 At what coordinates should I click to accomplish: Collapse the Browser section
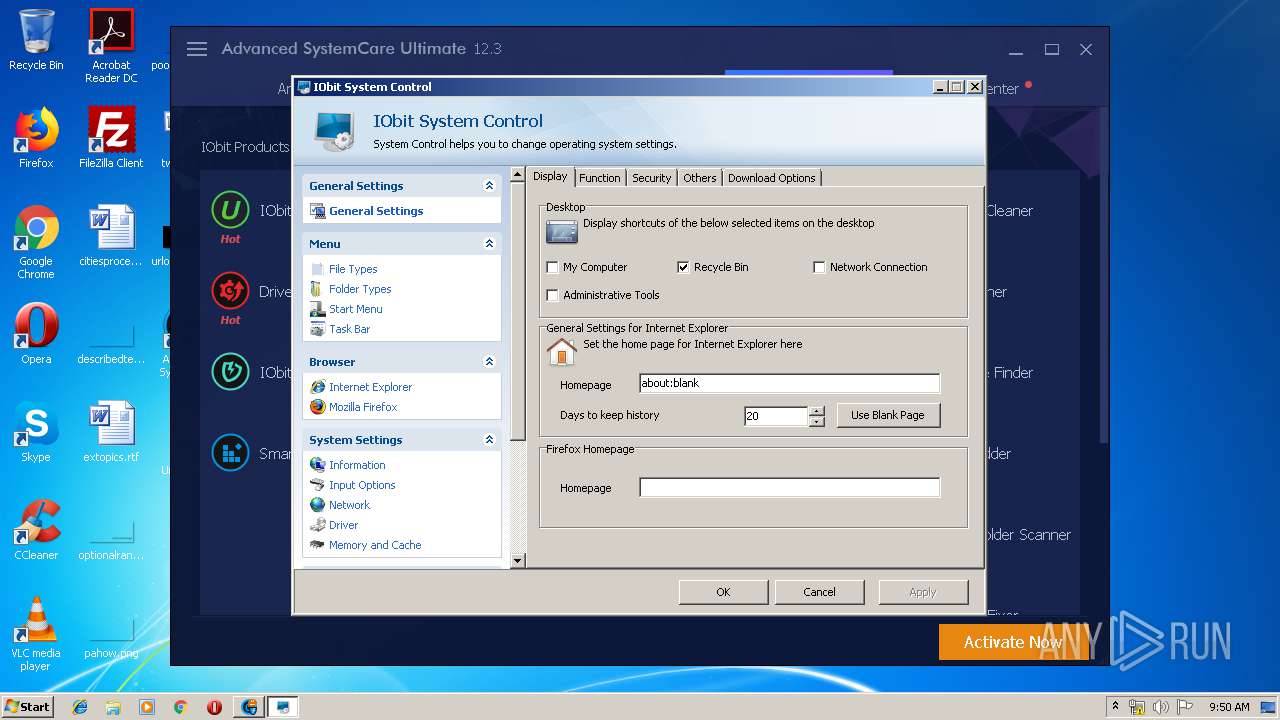click(x=489, y=362)
